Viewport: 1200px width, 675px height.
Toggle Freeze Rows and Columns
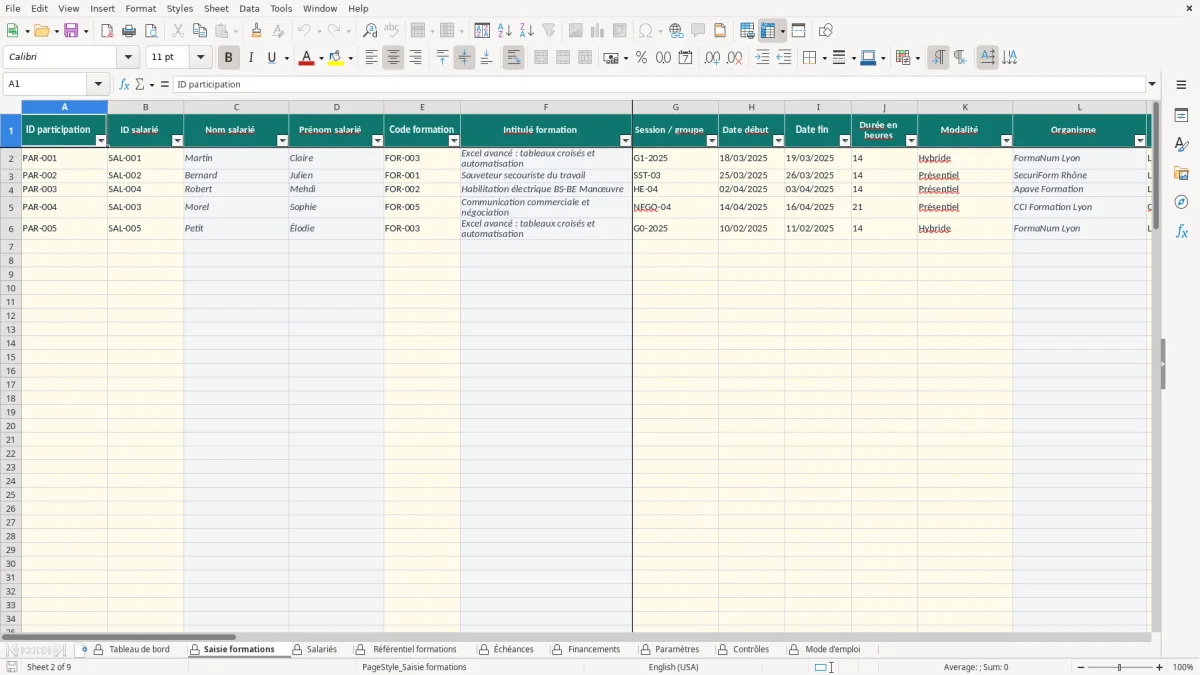768,31
